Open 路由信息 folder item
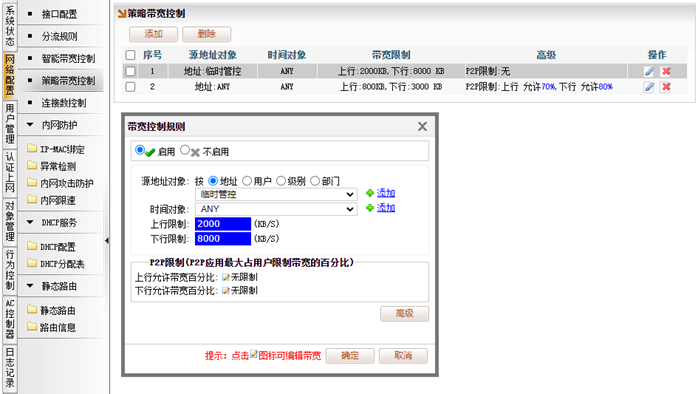This screenshot has height=394, width=698. click(x=52, y=327)
